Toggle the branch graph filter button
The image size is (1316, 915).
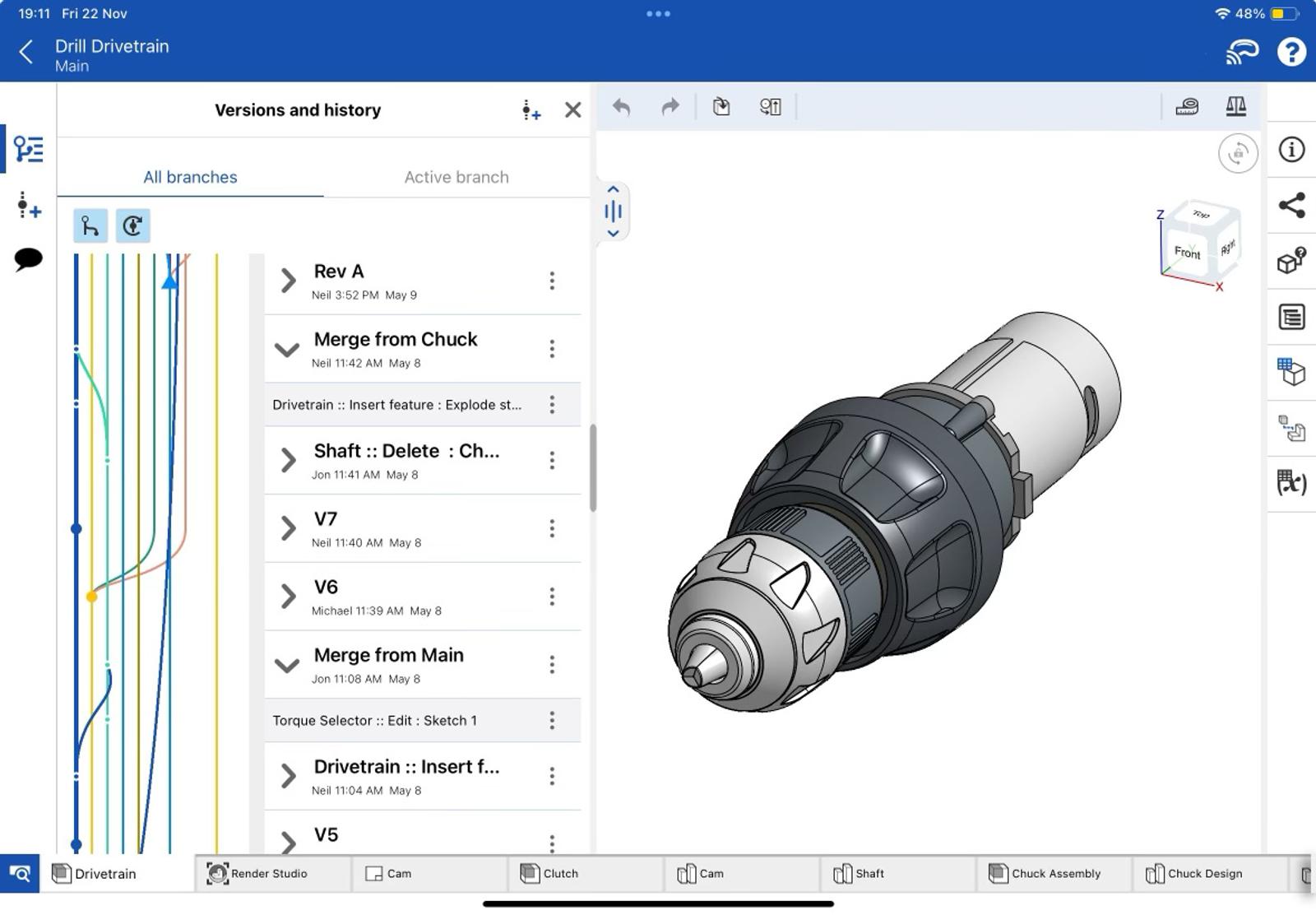[90, 225]
